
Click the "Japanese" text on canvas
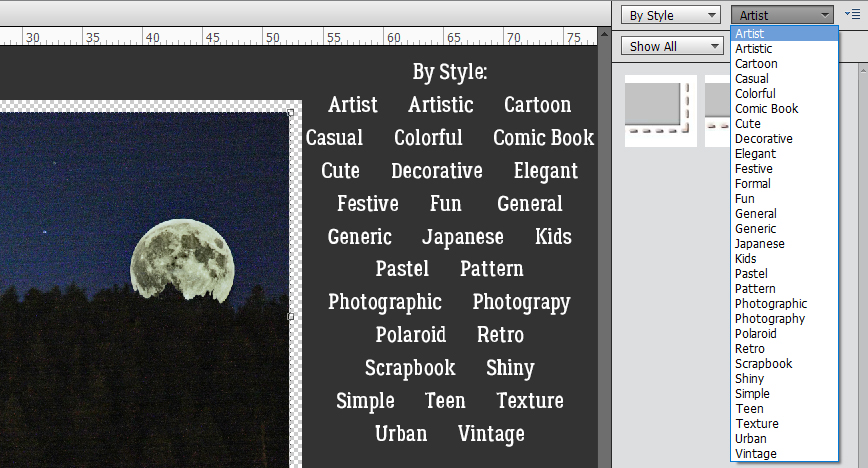[463, 238]
